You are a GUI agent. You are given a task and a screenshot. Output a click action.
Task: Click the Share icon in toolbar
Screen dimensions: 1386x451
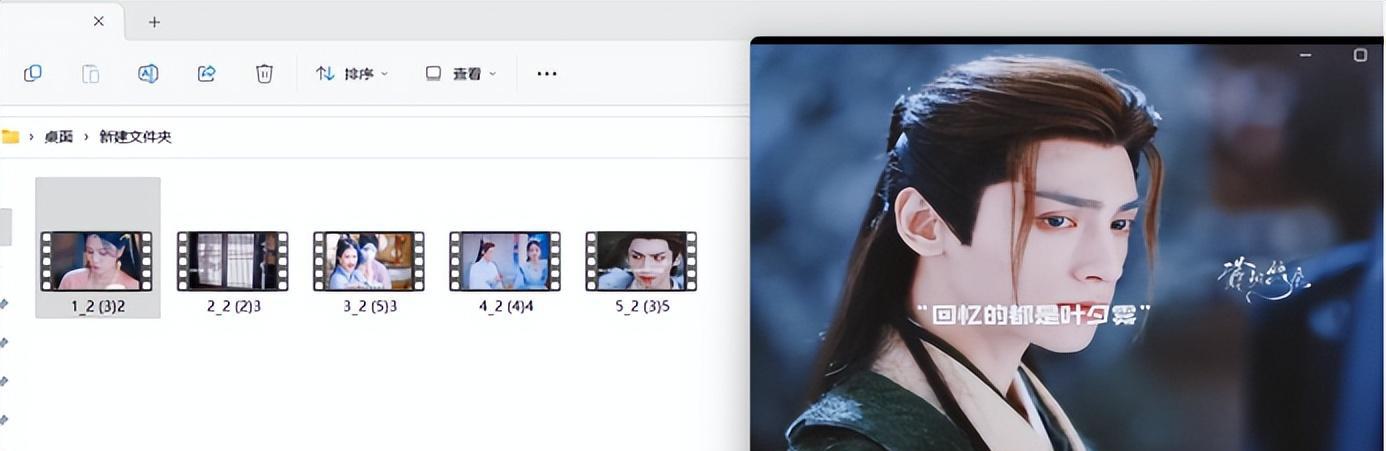(206, 73)
